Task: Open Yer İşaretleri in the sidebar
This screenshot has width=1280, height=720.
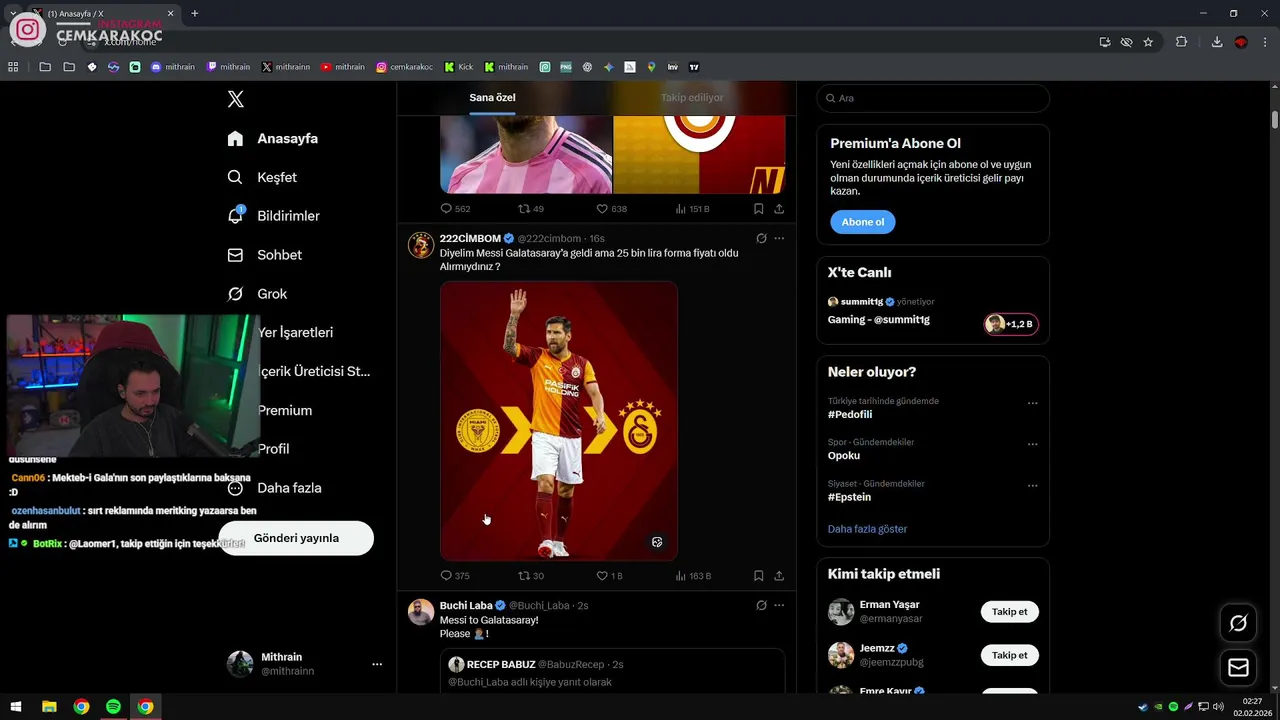Action: pyautogui.click(x=295, y=332)
